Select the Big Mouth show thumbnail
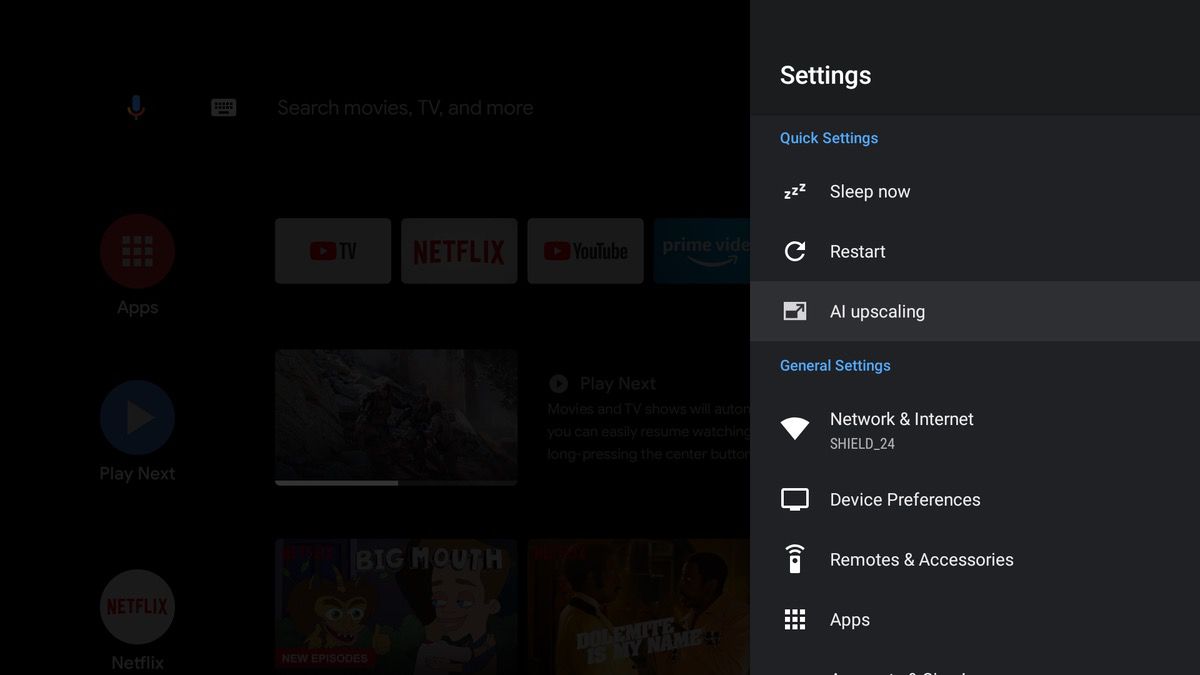This screenshot has height=675, width=1200. (x=396, y=604)
